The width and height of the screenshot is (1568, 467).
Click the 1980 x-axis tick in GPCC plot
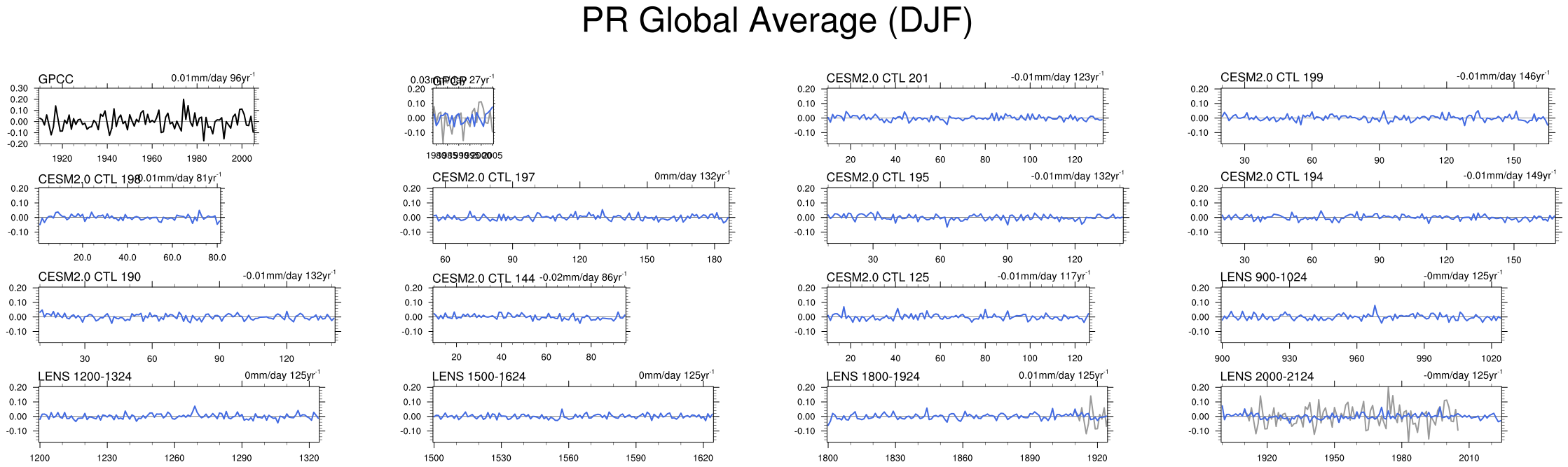tap(197, 159)
